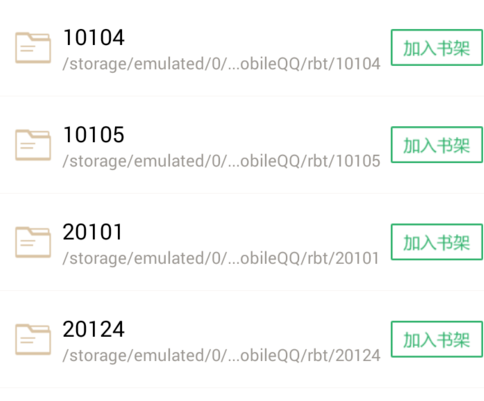Add folder 20101 via 加入书架 button
This screenshot has width=484, height=401.
437,242
